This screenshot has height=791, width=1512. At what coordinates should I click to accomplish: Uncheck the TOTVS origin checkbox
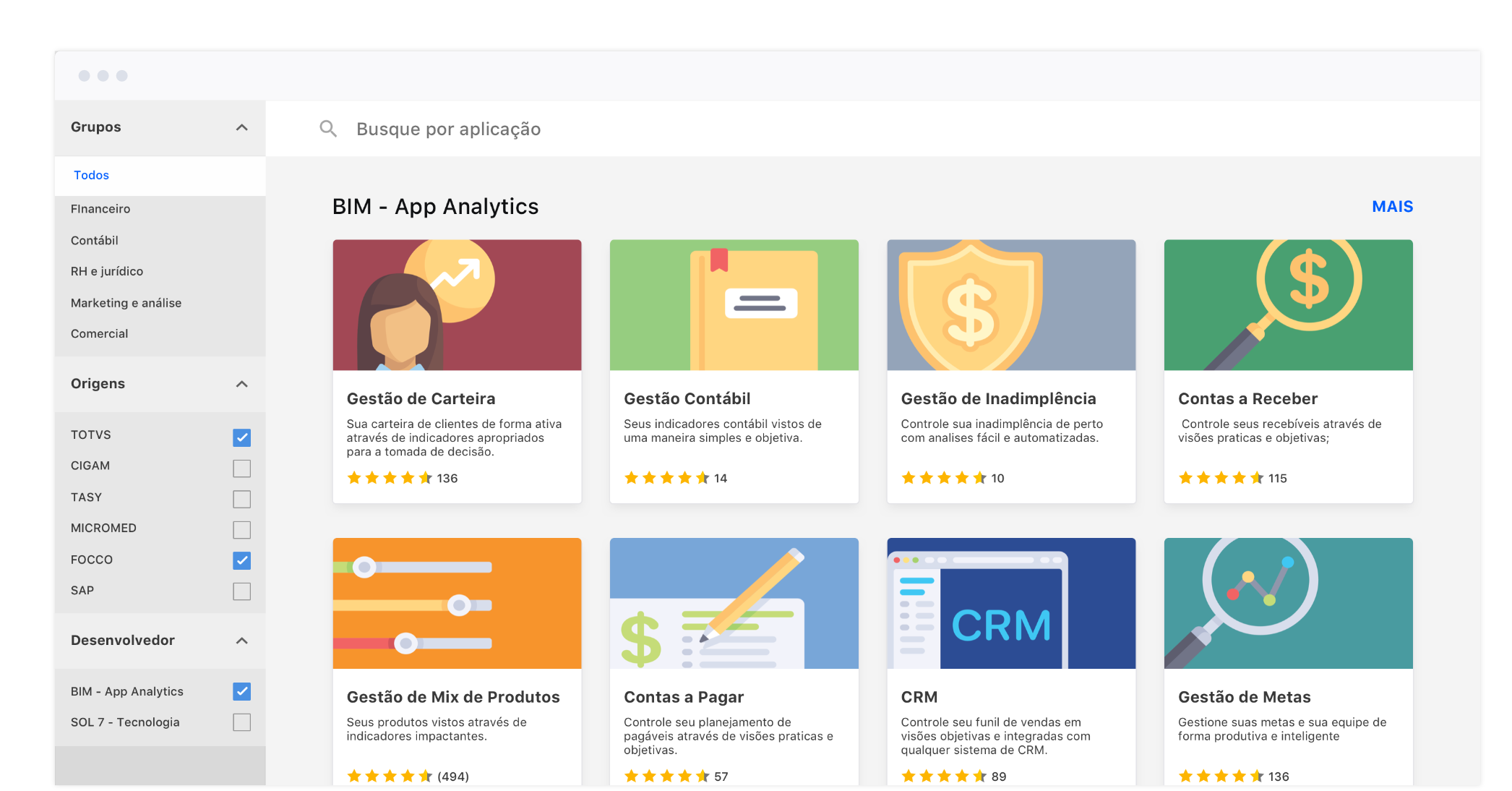242,437
